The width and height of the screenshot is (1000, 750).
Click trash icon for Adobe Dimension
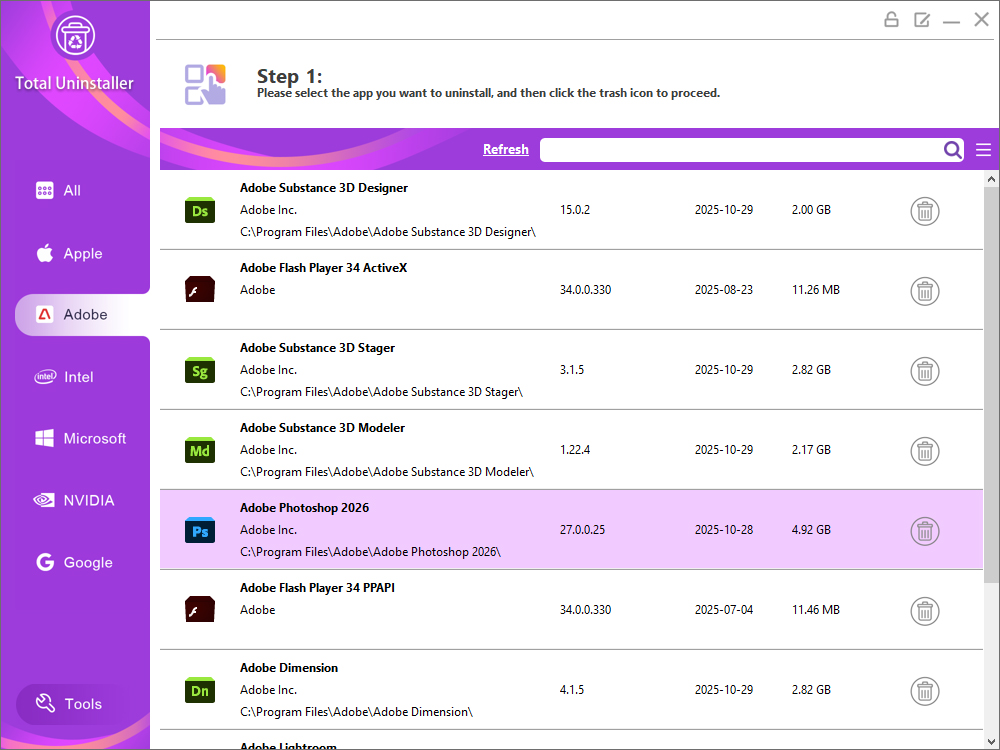click(925, 691)
